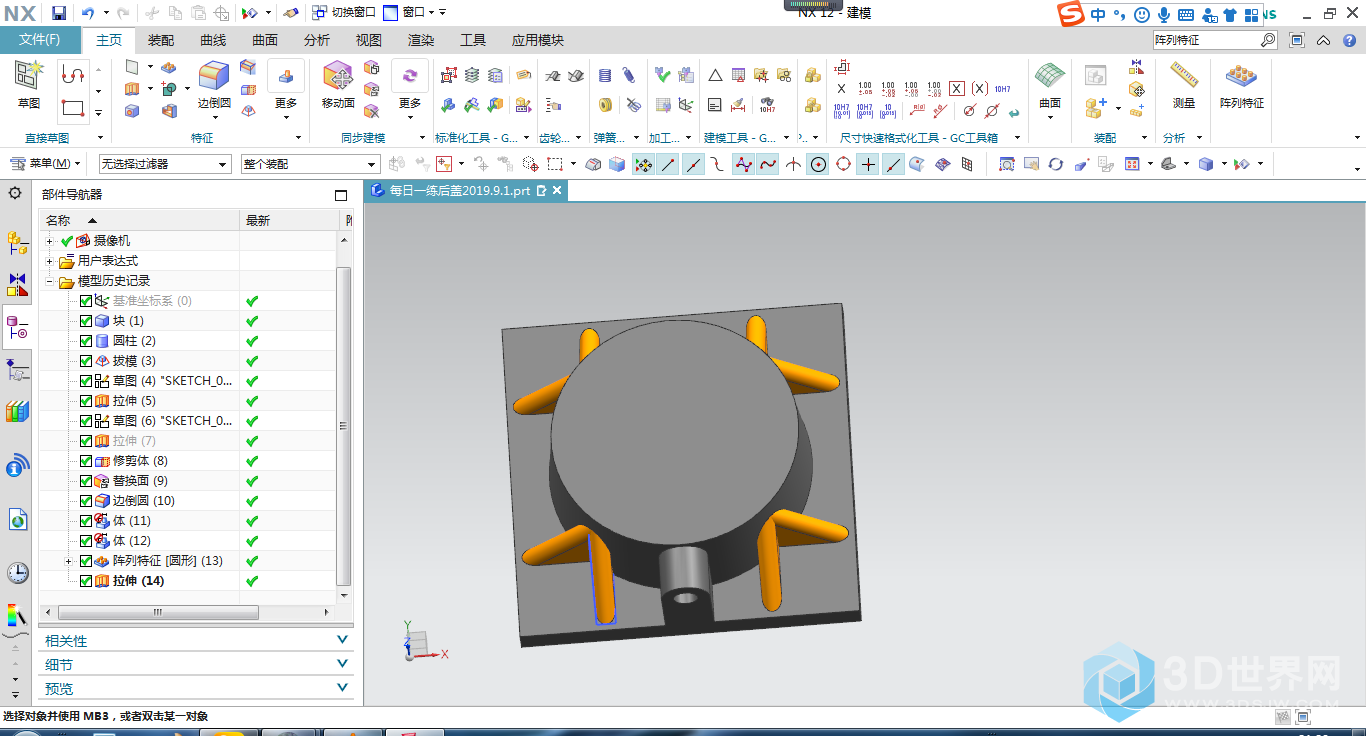Open the Part Navigator sidebar tab icon
Image resolution: width=1366 pixels, height=736 pixels.
click(17, 327)
